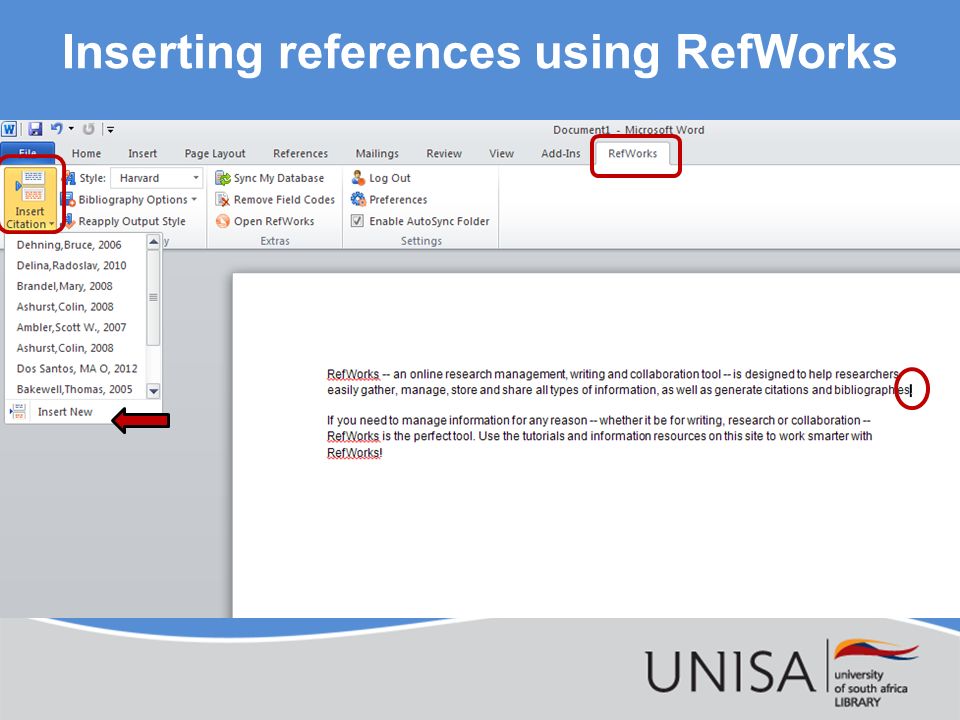Switch to the References tab
This screenshot has height=720, width=960.
click(300, 154)
